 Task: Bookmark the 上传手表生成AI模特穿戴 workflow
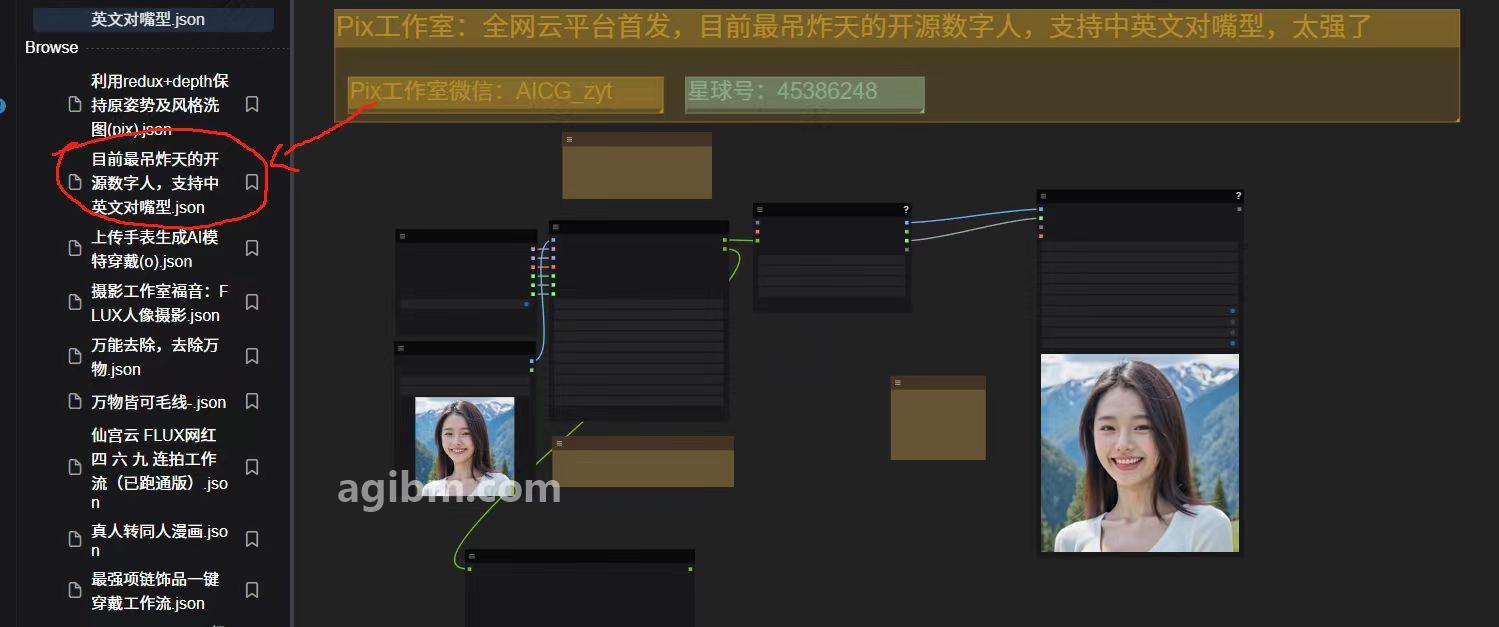coord(252,248)
